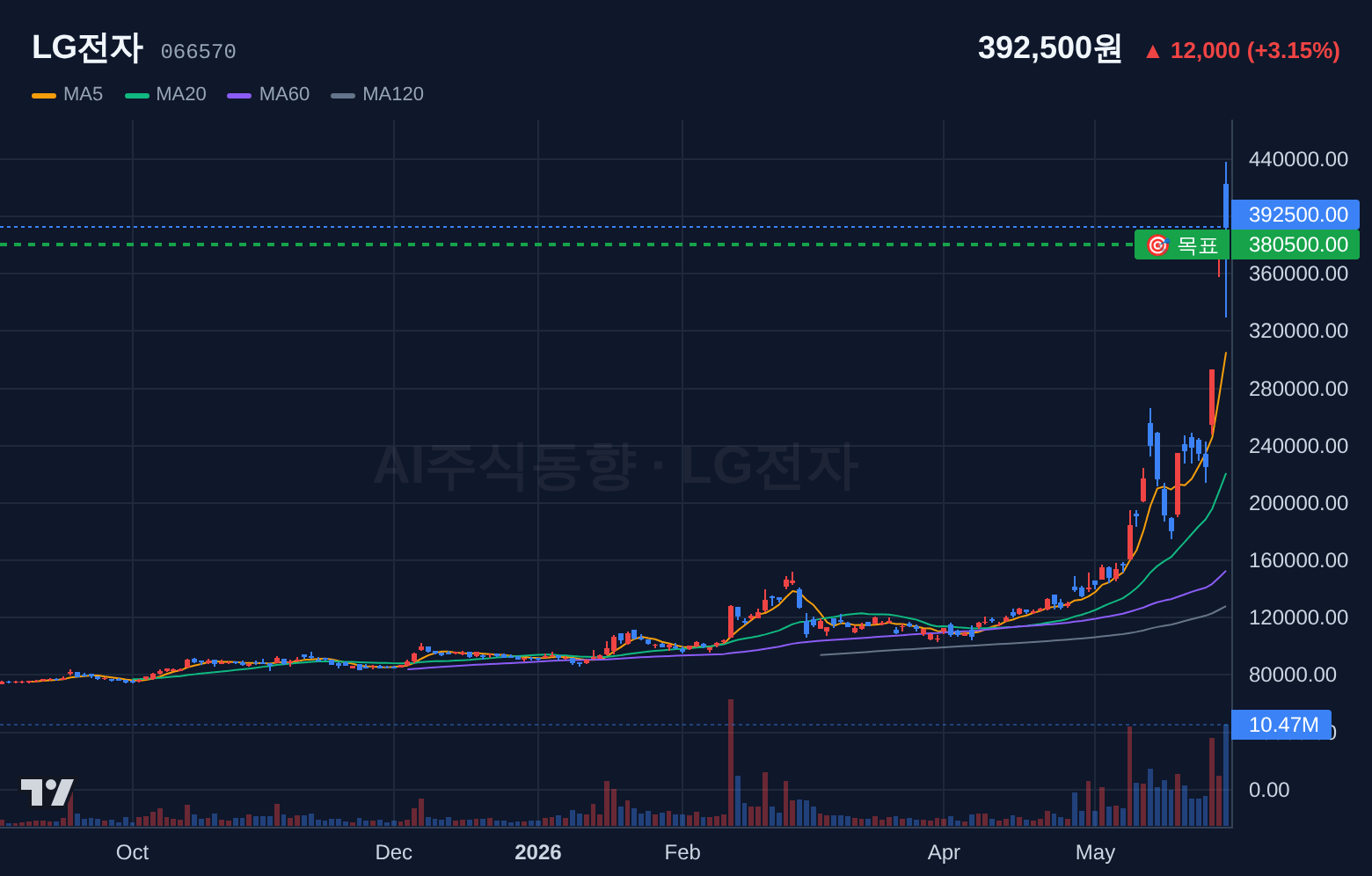Click the 392500.00 current price axis label
The width and height of the screenshot is (1372, 876).
tap(1295, 215)
